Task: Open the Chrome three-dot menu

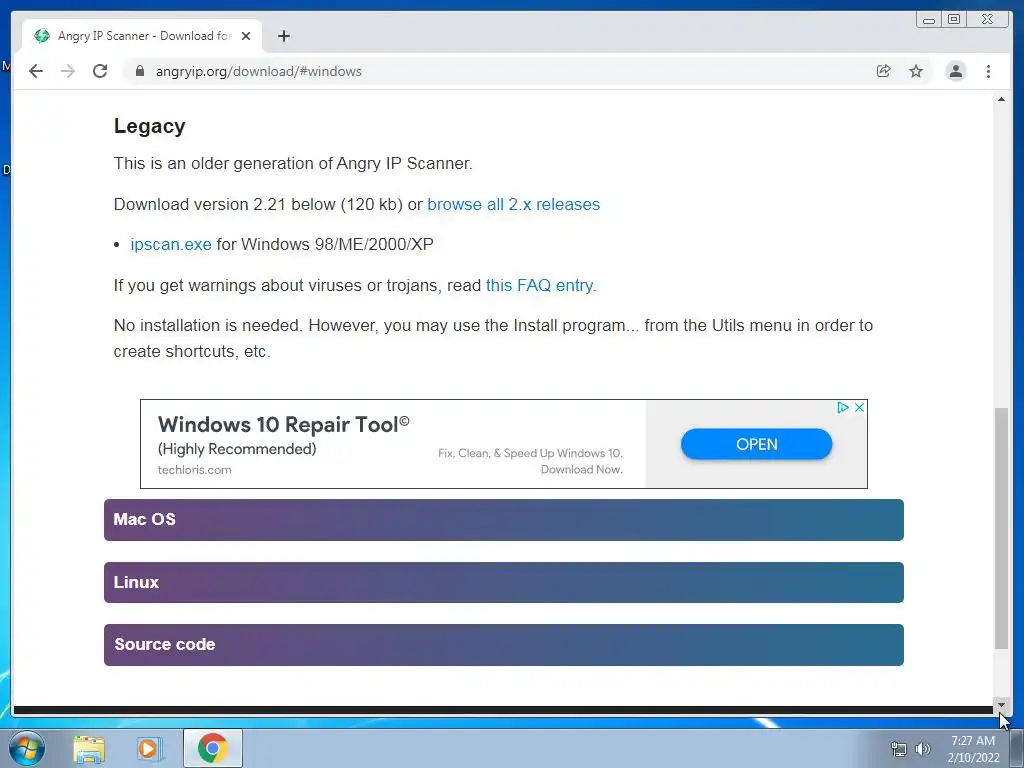Action: (x=988, y=71)
